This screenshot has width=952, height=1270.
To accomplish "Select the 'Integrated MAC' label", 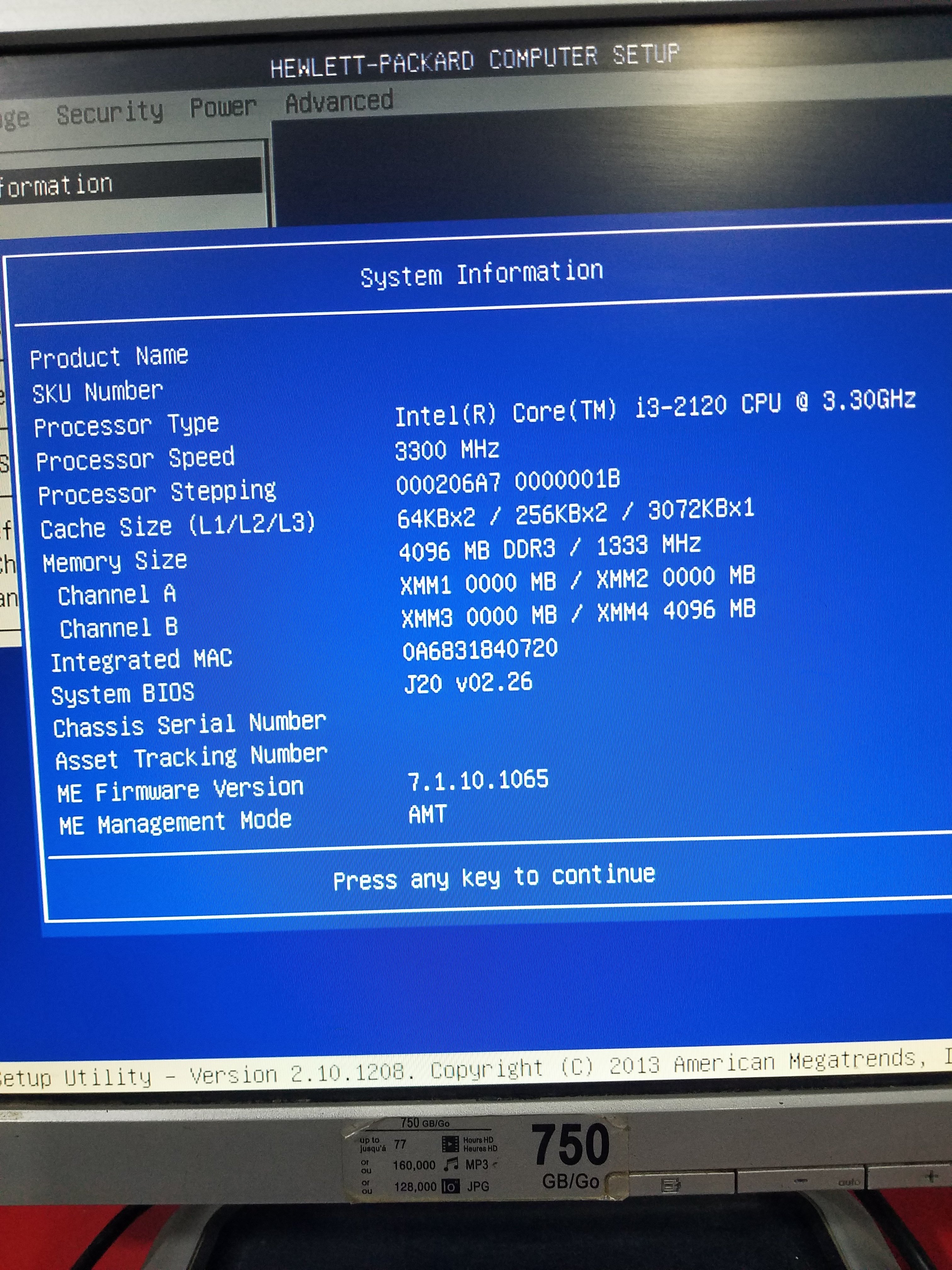I will point(142,660).
